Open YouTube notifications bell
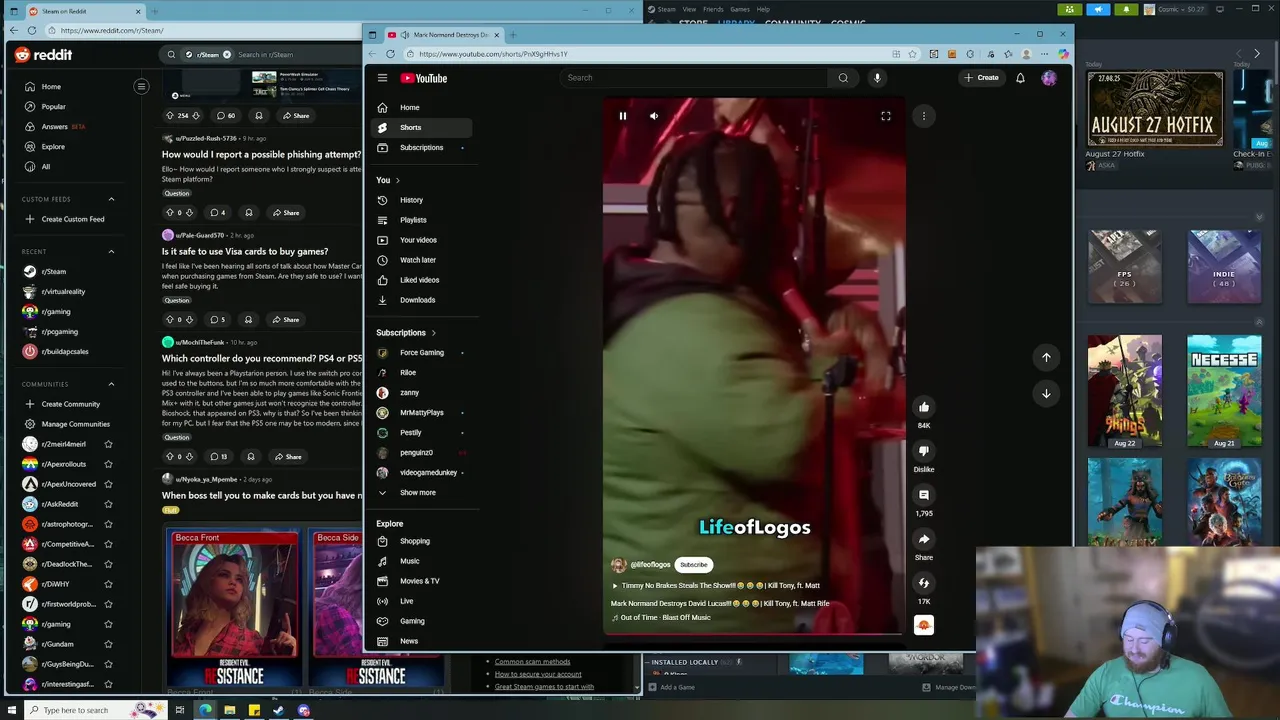1280x720 pixels. [1020, 78]
